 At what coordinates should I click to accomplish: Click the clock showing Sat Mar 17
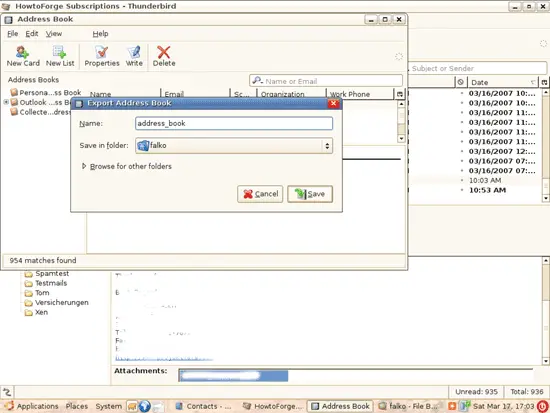click(503, 406)
